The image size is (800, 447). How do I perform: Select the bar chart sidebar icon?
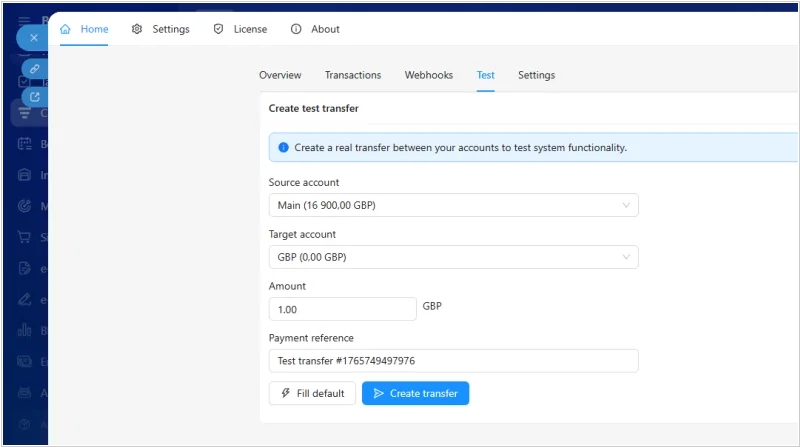coord(25,329)
